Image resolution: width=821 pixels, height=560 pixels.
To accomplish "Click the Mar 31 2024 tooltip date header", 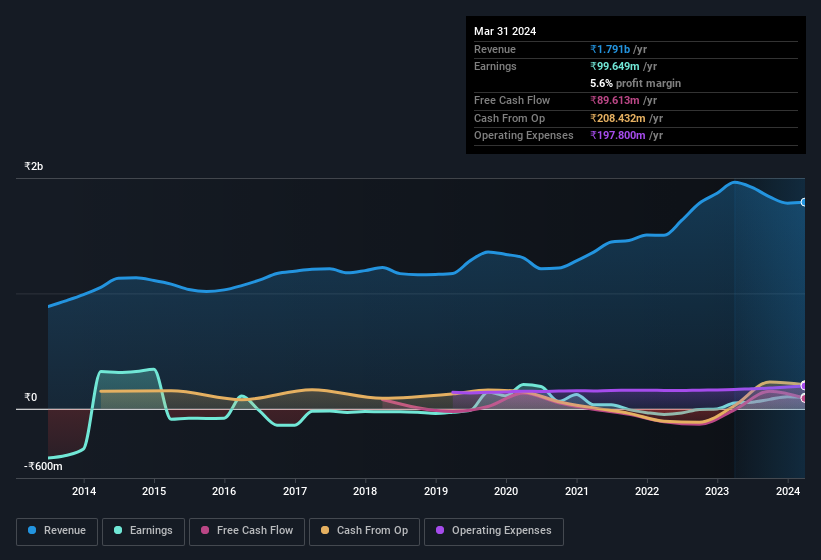I will click(x=505, y=31).
